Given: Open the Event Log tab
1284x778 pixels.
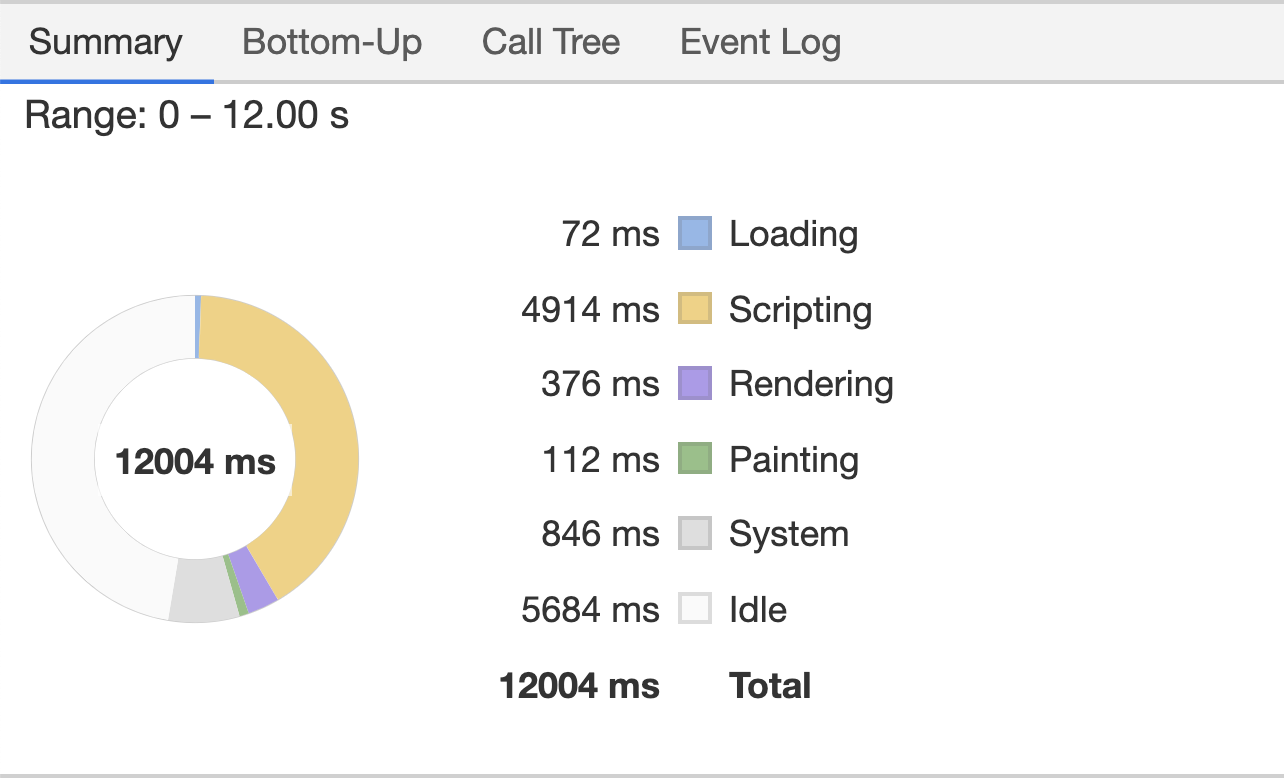Looking at the screenshot, I should [x=760, y=43].
